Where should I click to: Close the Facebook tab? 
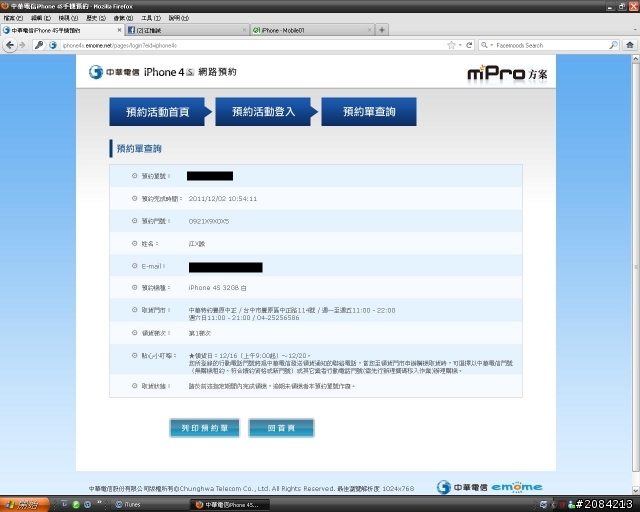coord(244,30)
